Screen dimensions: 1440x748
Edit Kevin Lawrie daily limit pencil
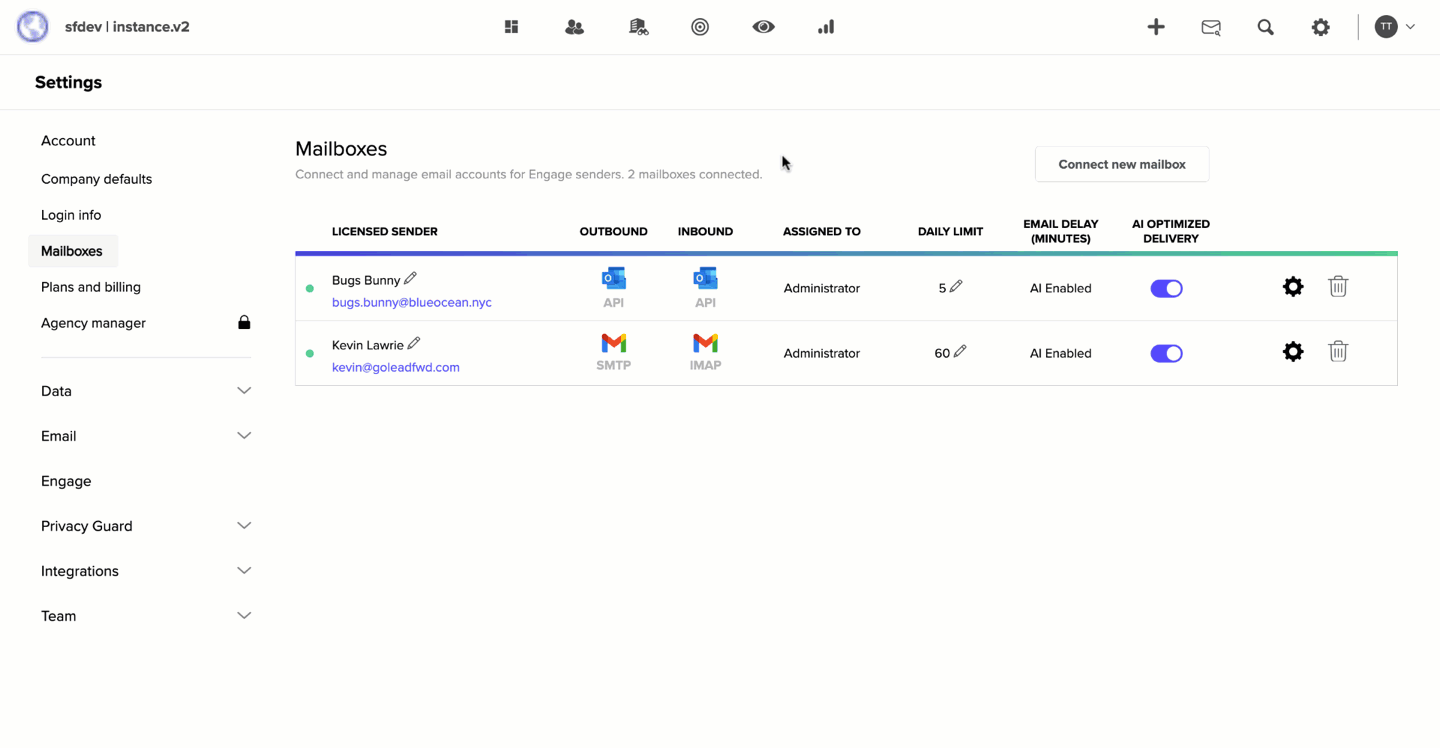click(960, 351)
